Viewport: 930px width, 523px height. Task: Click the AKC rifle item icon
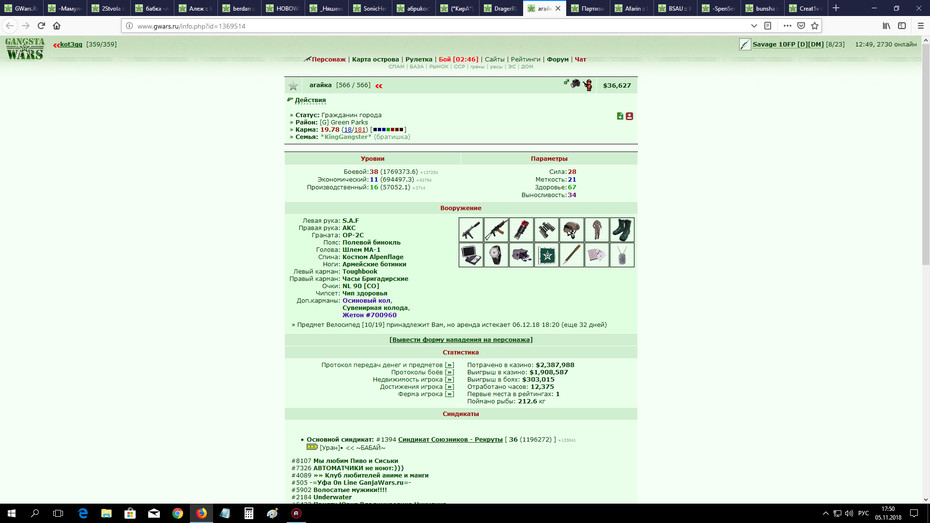point(496,230)
